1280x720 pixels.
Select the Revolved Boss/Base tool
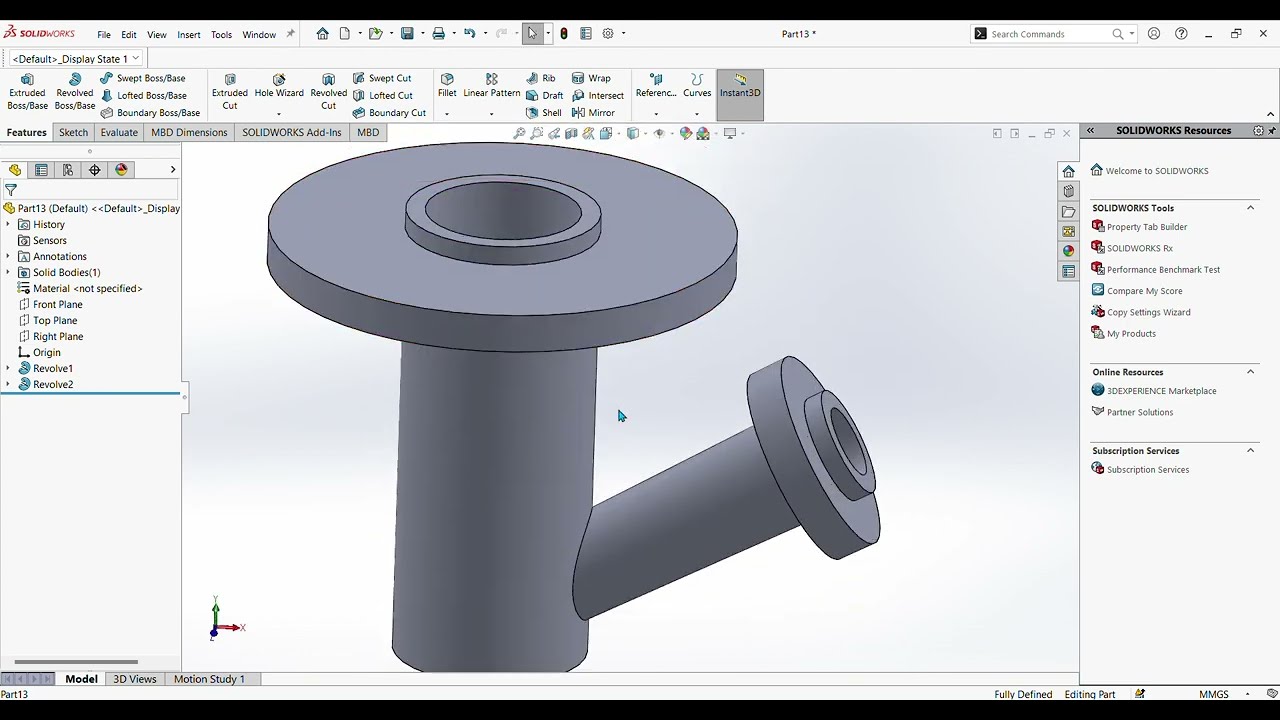(x=75, y=92)
